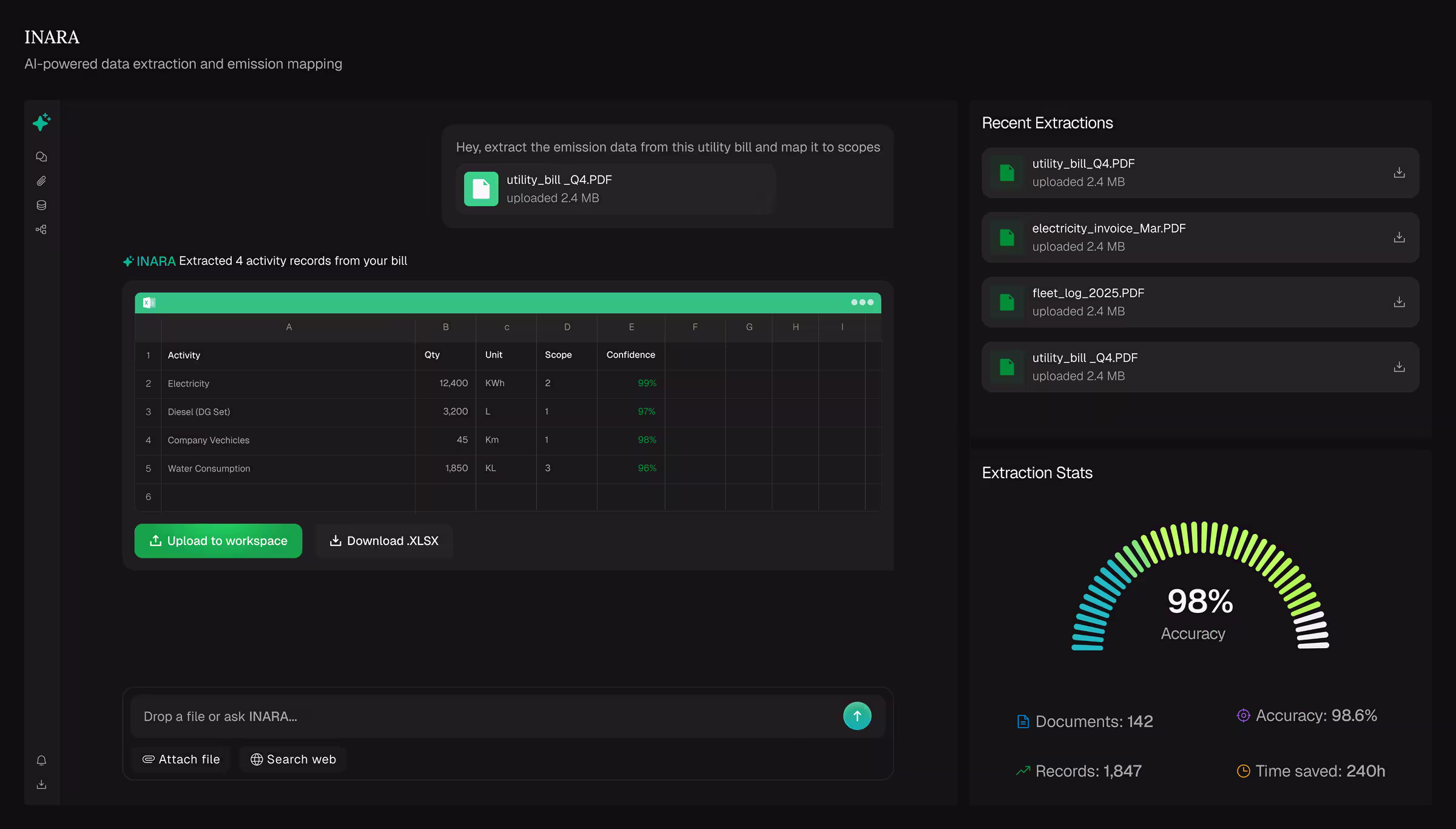Image resolution: width=1456 pixels, height=829 pixels.
Task: Click Upload to workspace button
Action: (218, 541)
